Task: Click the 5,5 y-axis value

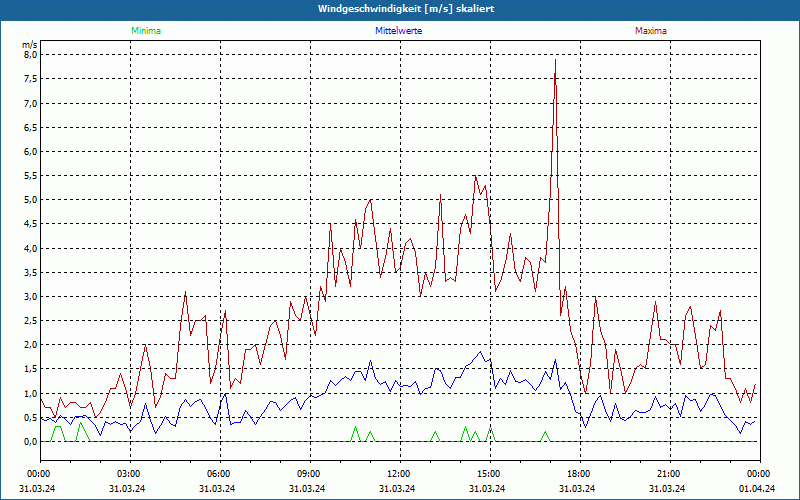Action: click(x=31, y=176)
